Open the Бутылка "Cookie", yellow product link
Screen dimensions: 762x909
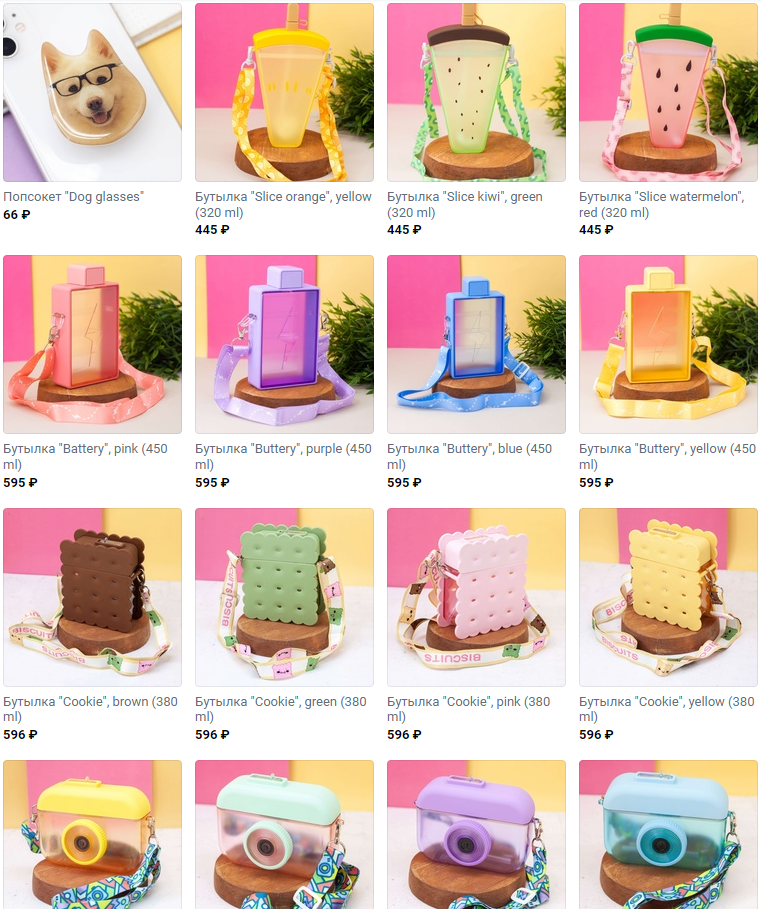click(667, 709)
